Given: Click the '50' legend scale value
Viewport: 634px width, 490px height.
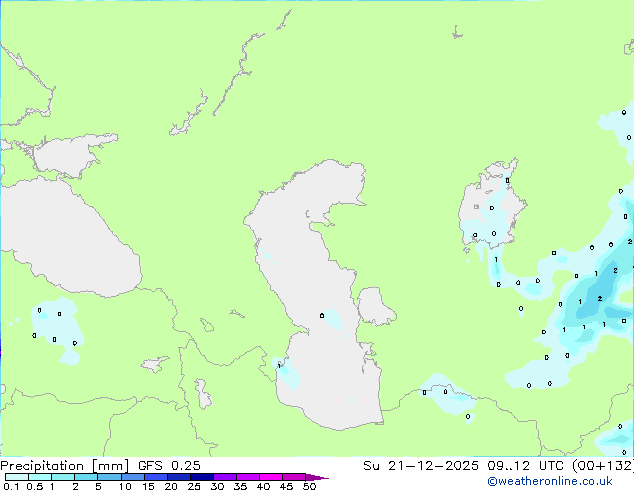Looking at the screenshot, I should 309,486.
